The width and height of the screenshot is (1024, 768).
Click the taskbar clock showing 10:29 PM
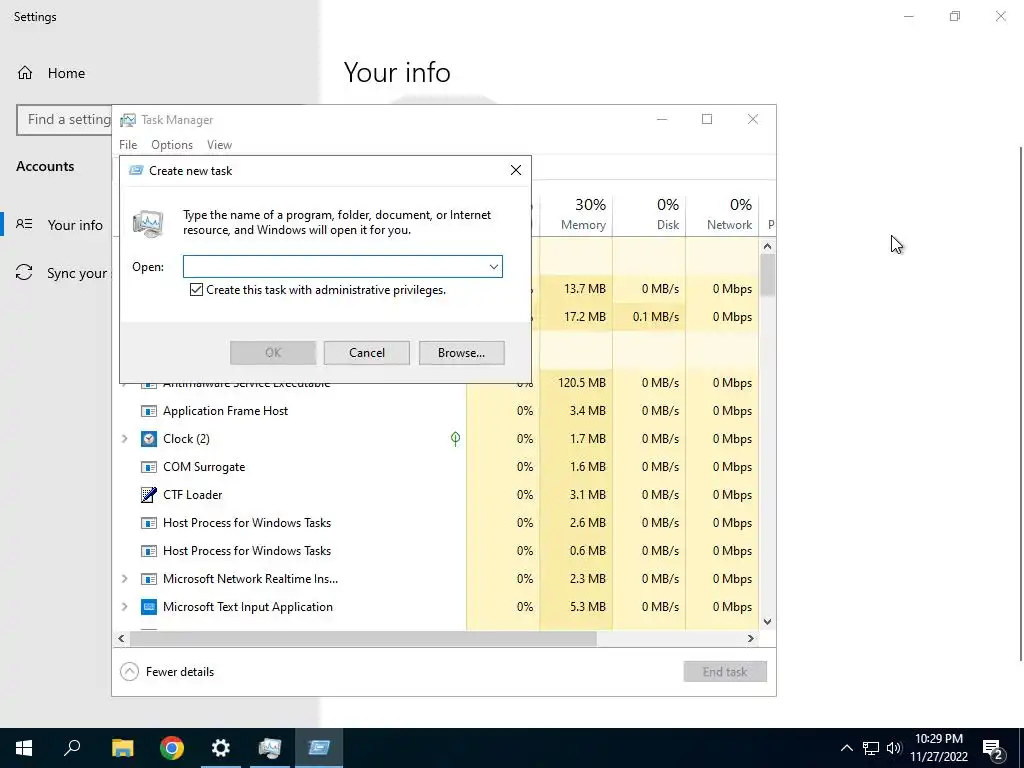[939, 748]
